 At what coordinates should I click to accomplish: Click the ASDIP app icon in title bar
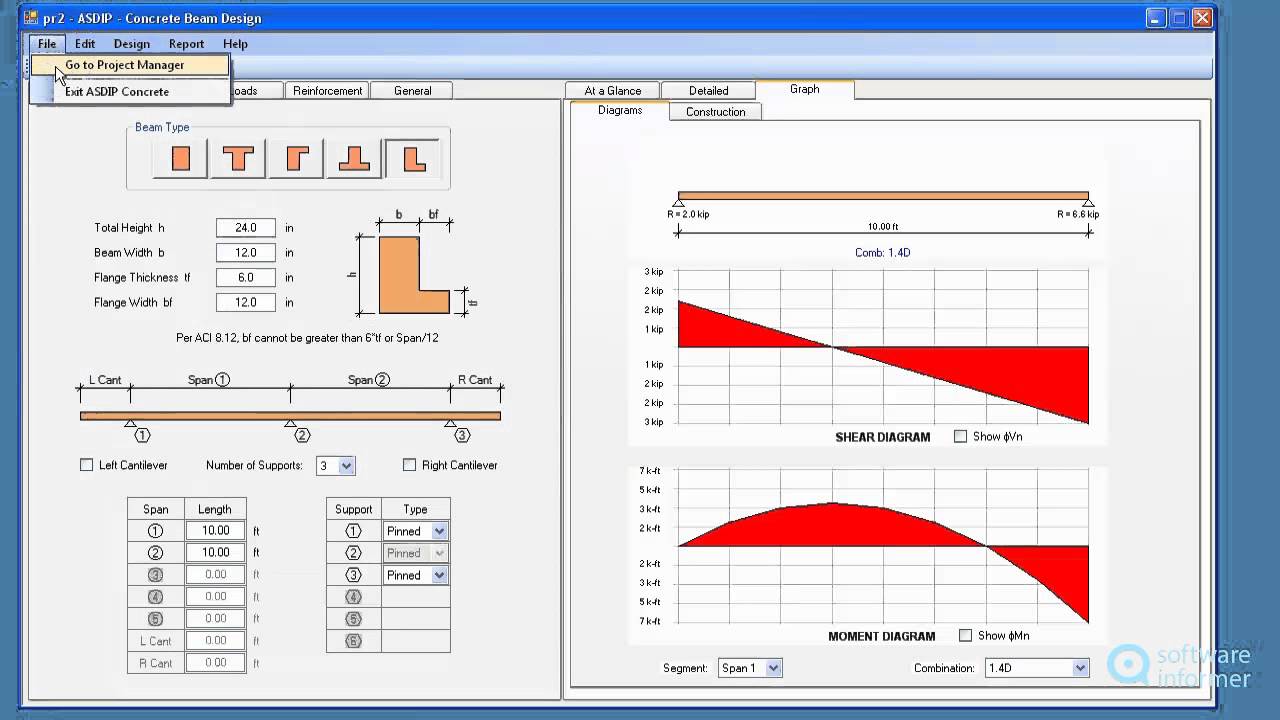click(31, 18)
